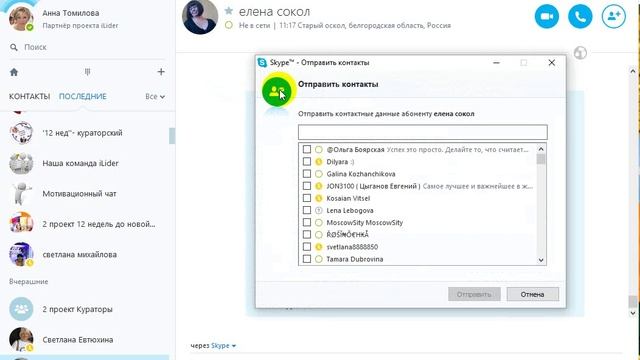Click the contact search field in dialog
Viewport: 640px width, 360px height.
pos(422,132)
